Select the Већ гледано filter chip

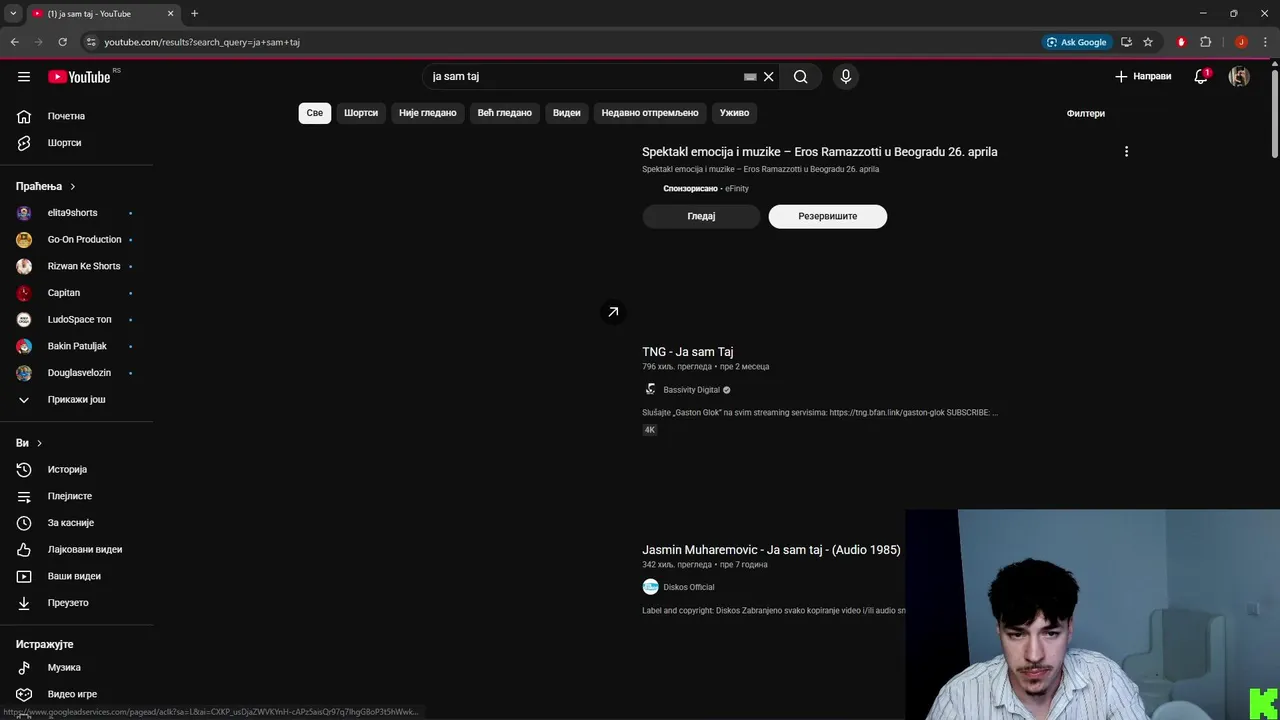click(x=505, y=113)
